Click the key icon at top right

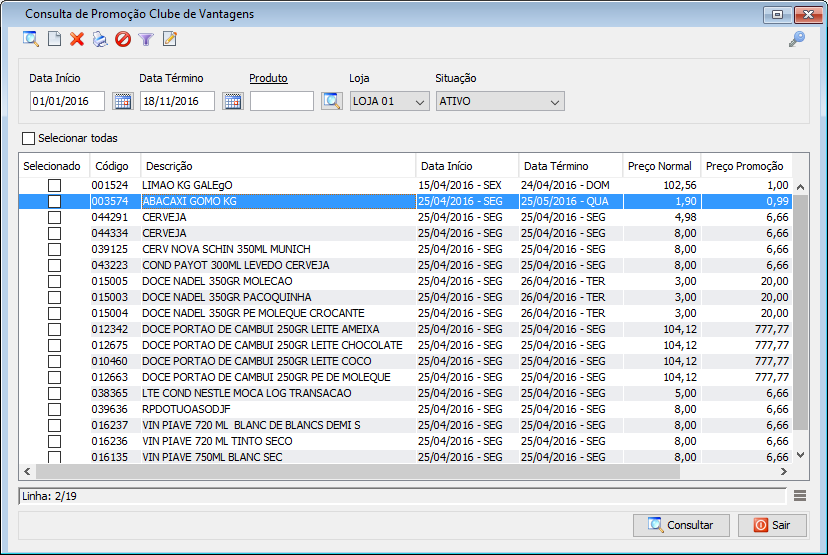tap(797, 39)
